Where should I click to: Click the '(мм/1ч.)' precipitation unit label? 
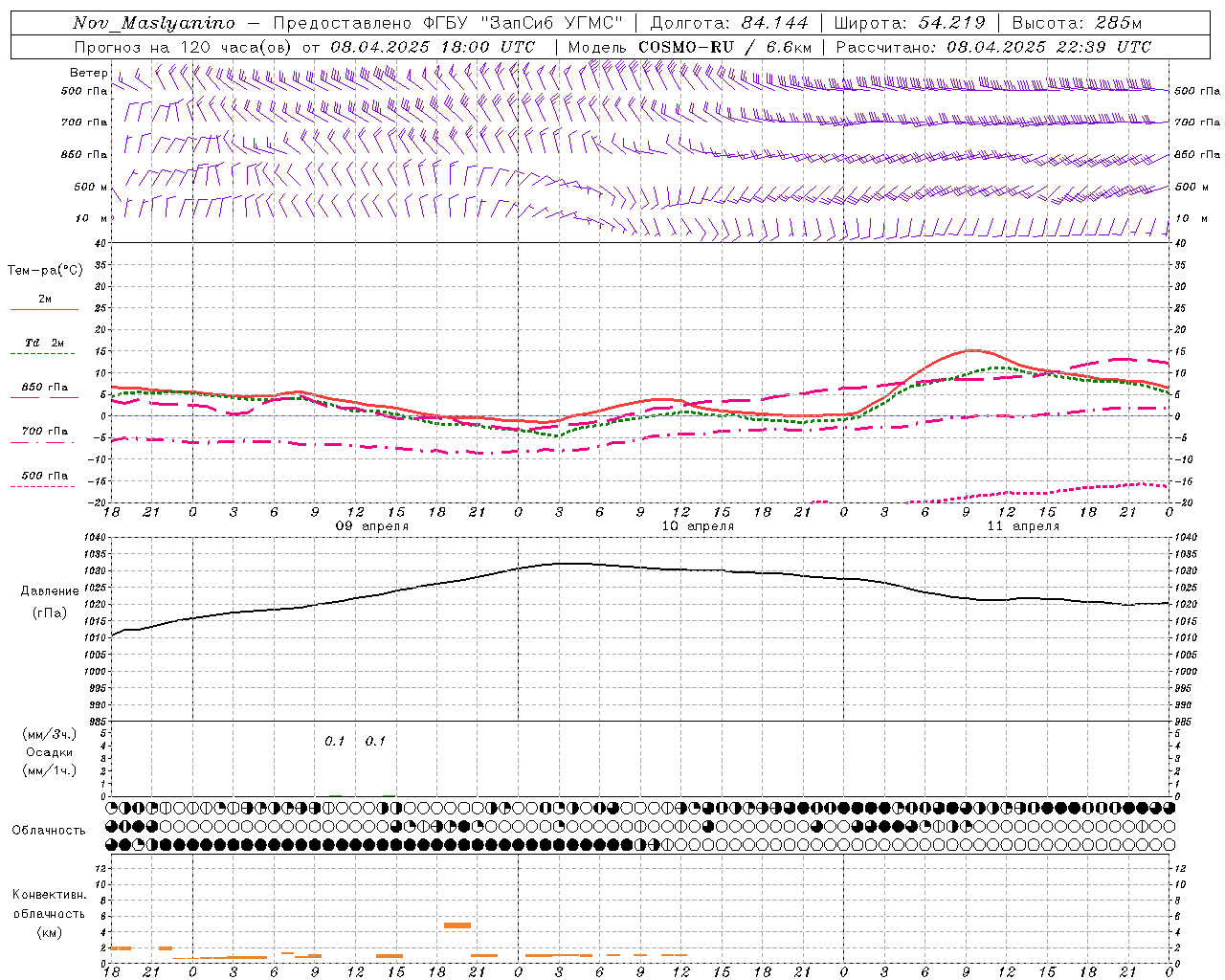[50, 770]
